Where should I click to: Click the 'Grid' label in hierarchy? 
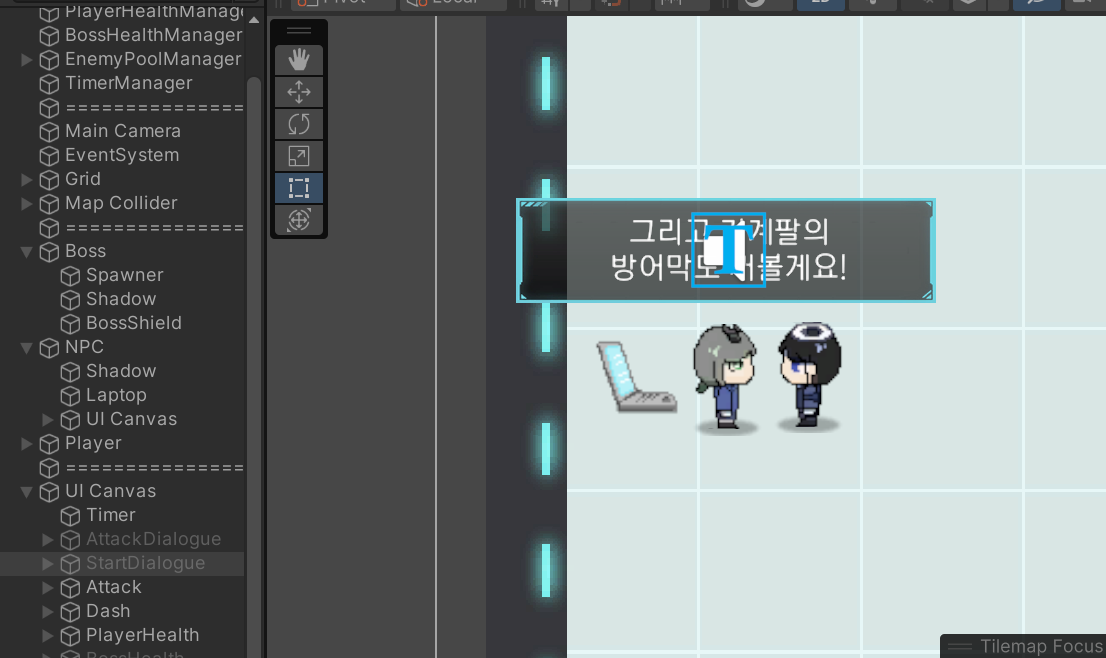pos(83,179)
